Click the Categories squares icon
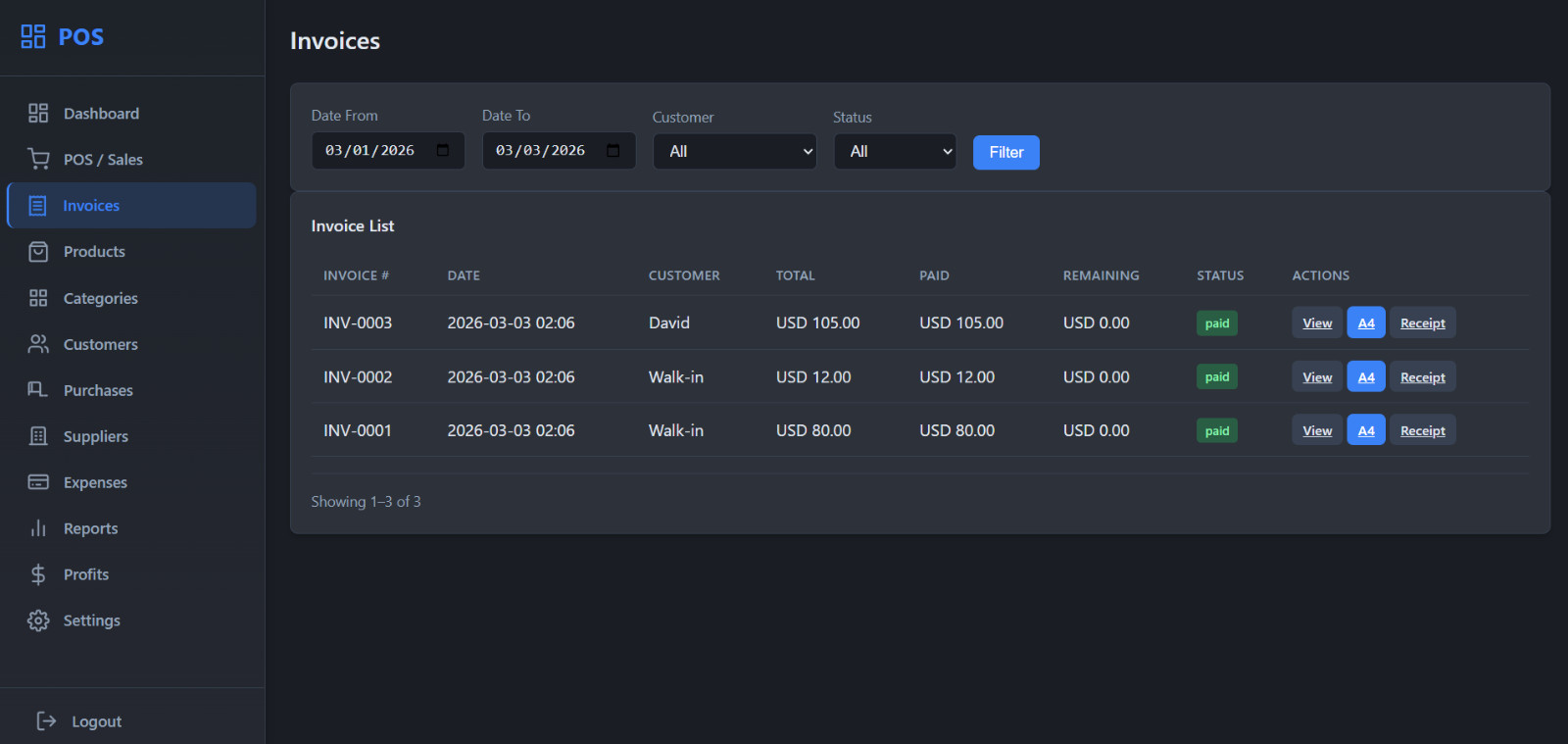This screenshot has height=744, width=1568. click(x=38, y=298)
